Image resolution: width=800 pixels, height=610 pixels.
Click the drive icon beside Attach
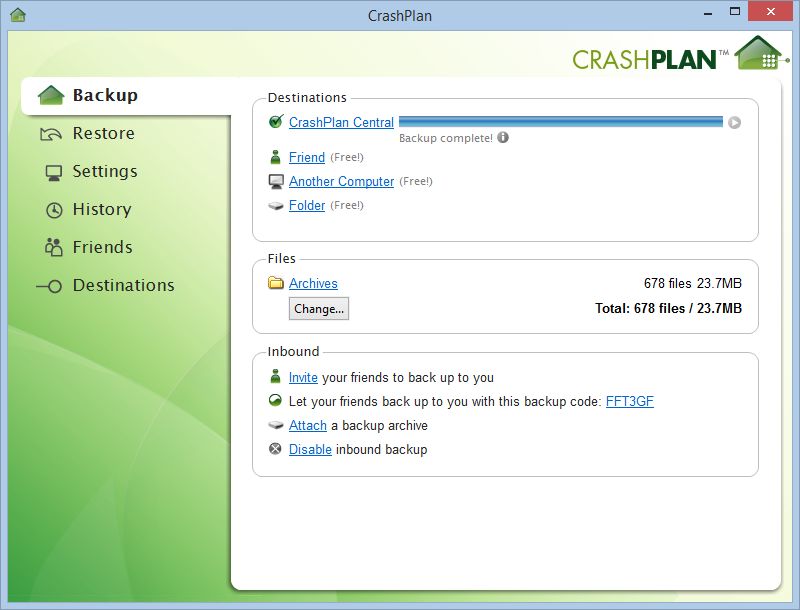[x=276, y=425]
